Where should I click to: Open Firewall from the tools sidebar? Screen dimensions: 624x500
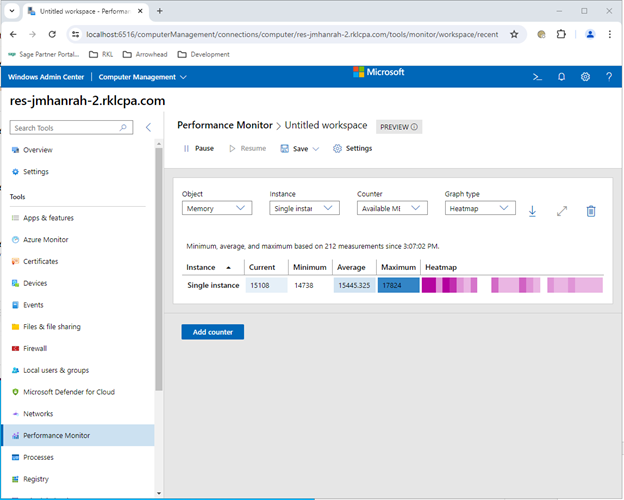(x=36, y=348)
